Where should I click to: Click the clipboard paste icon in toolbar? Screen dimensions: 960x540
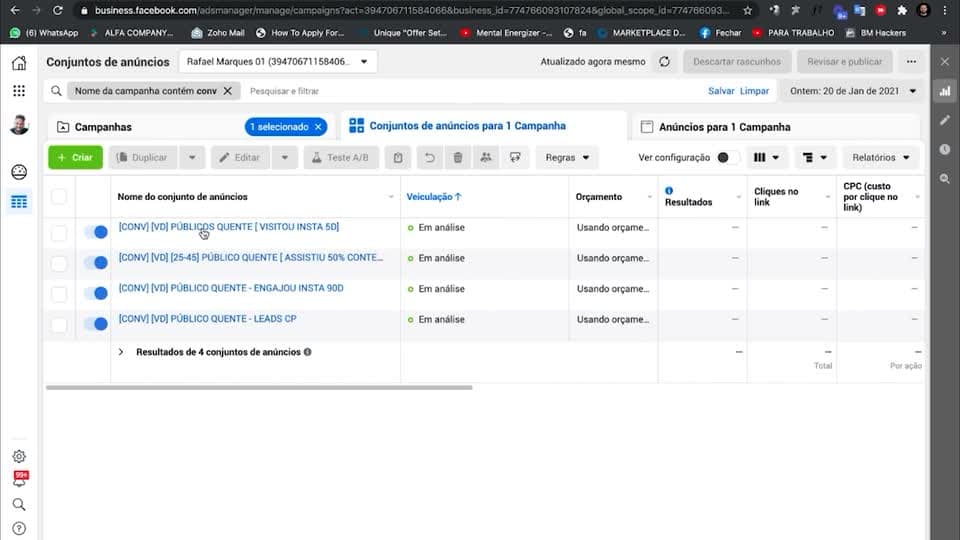398,157
